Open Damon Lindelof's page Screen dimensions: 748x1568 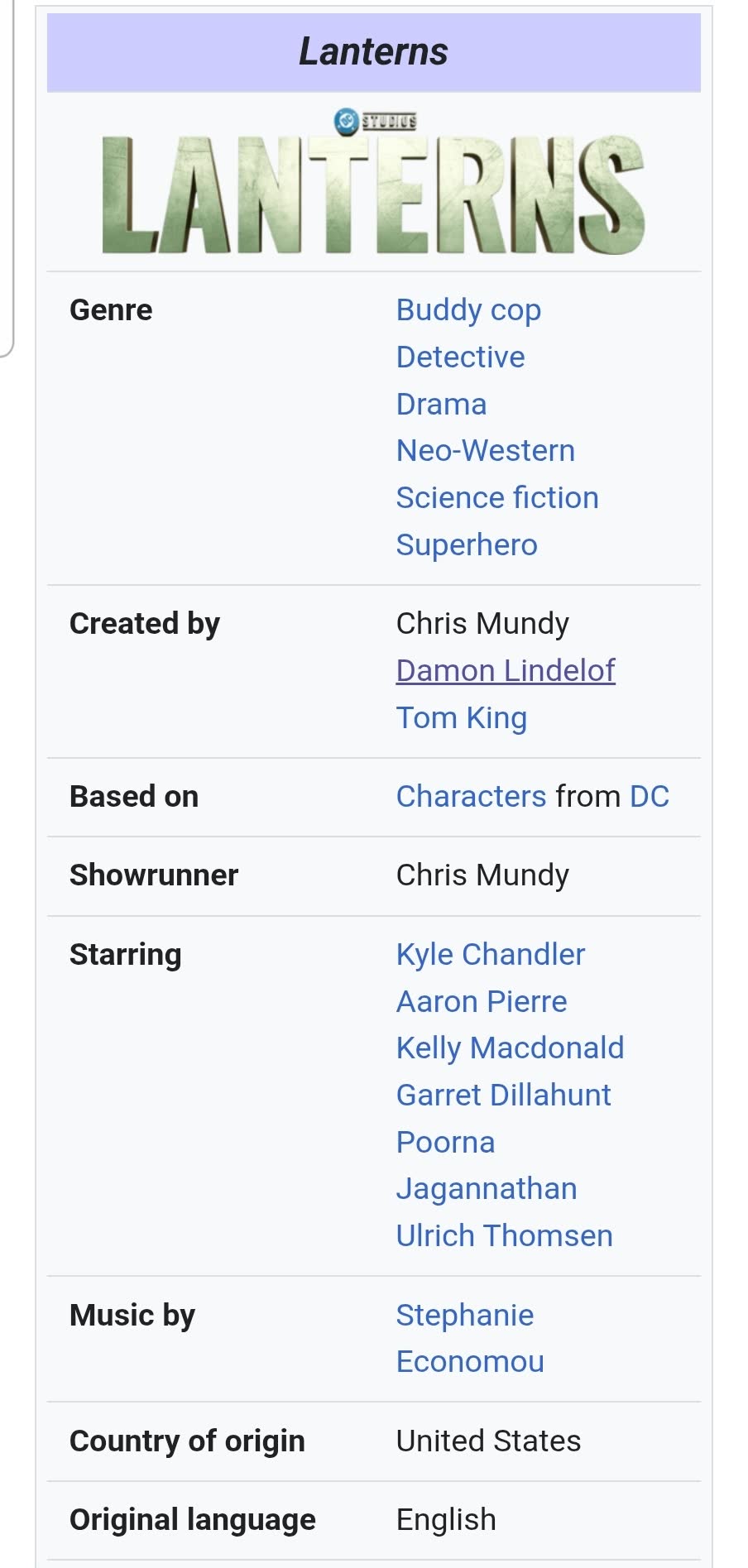point(506,671)
